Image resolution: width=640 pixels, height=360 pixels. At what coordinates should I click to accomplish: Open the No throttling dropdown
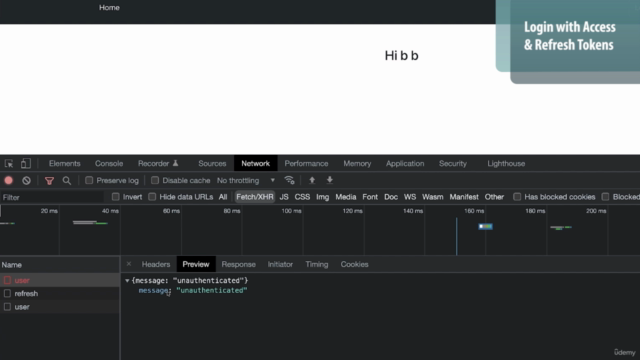coord(246,180)
